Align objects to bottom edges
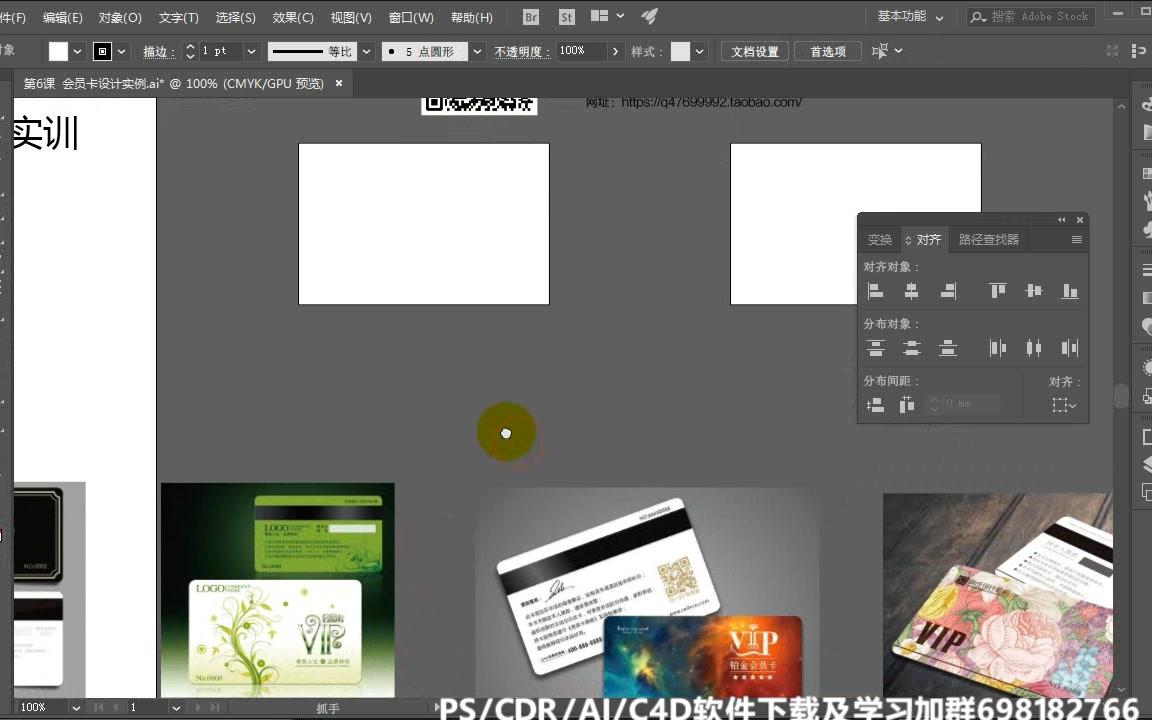This screenshot has width=1152, height=720. coord(1069,290)
